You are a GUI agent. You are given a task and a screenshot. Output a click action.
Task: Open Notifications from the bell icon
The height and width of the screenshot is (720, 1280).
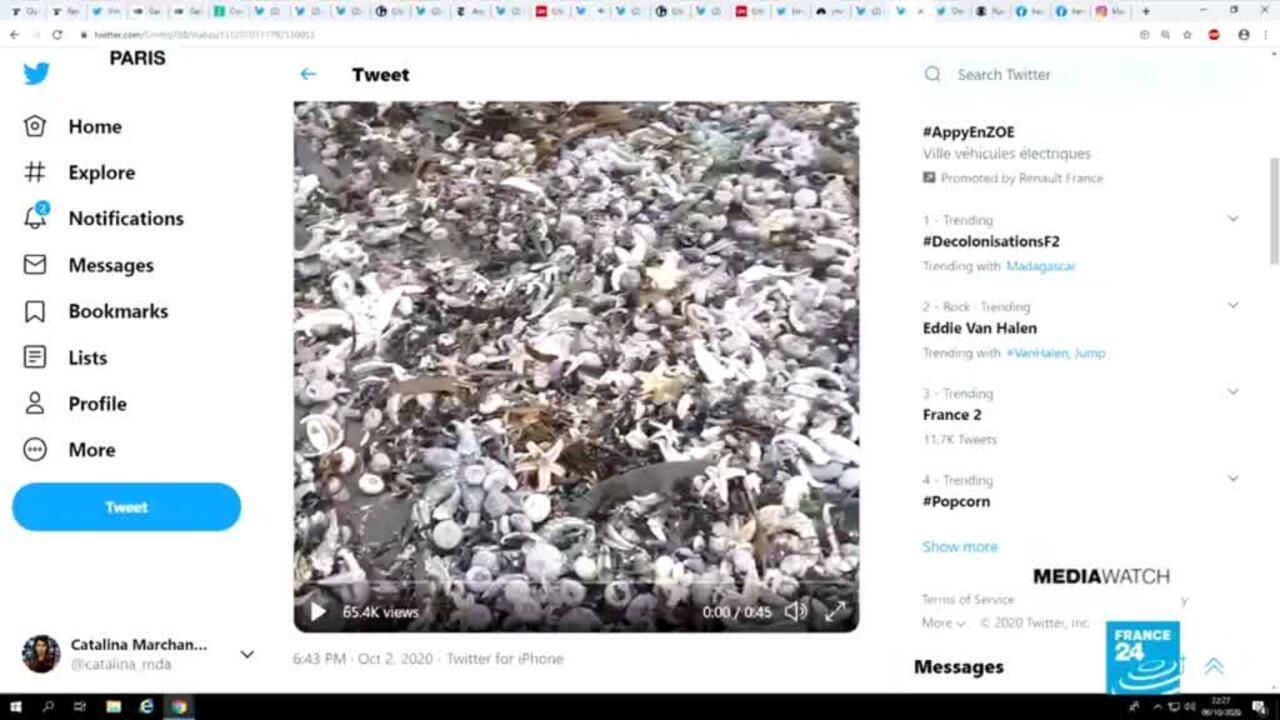[x=35, y=217]
